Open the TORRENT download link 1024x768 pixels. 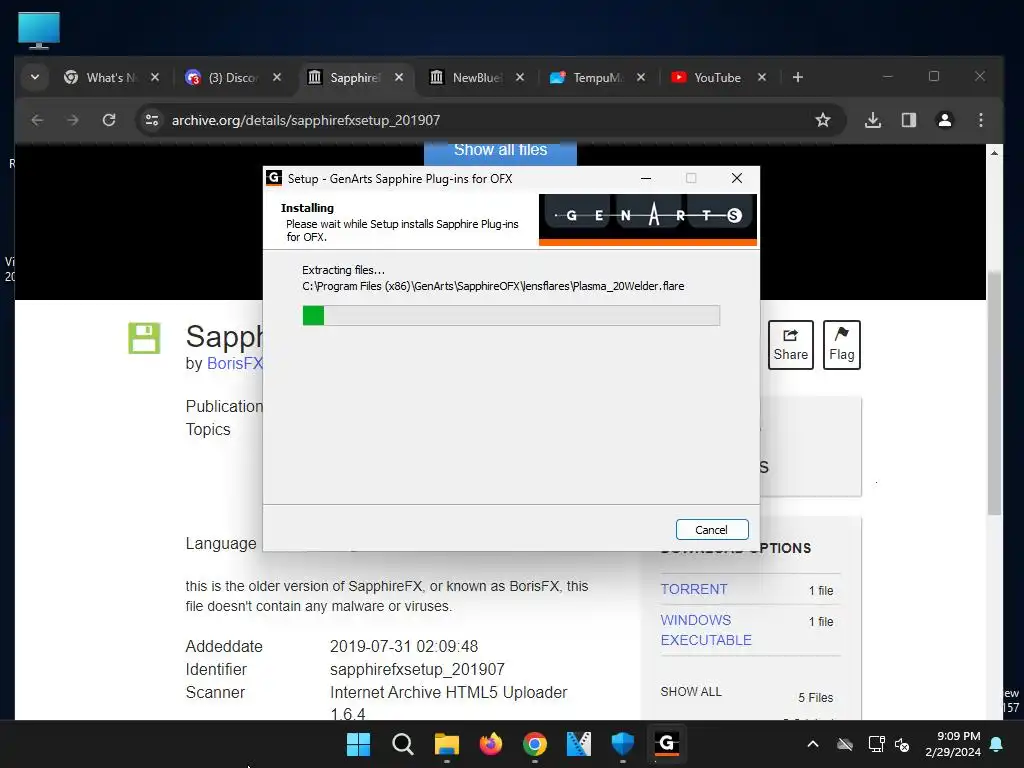tap(694, 589)
